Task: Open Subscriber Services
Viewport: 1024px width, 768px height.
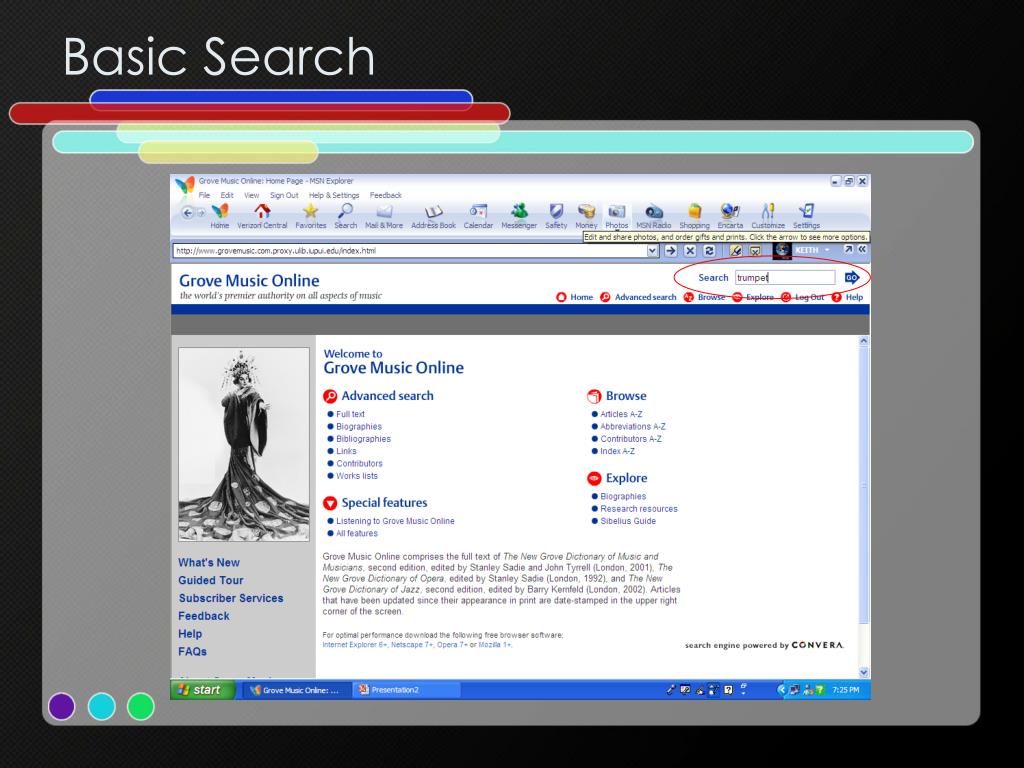Action: click(x=231, y=598)
